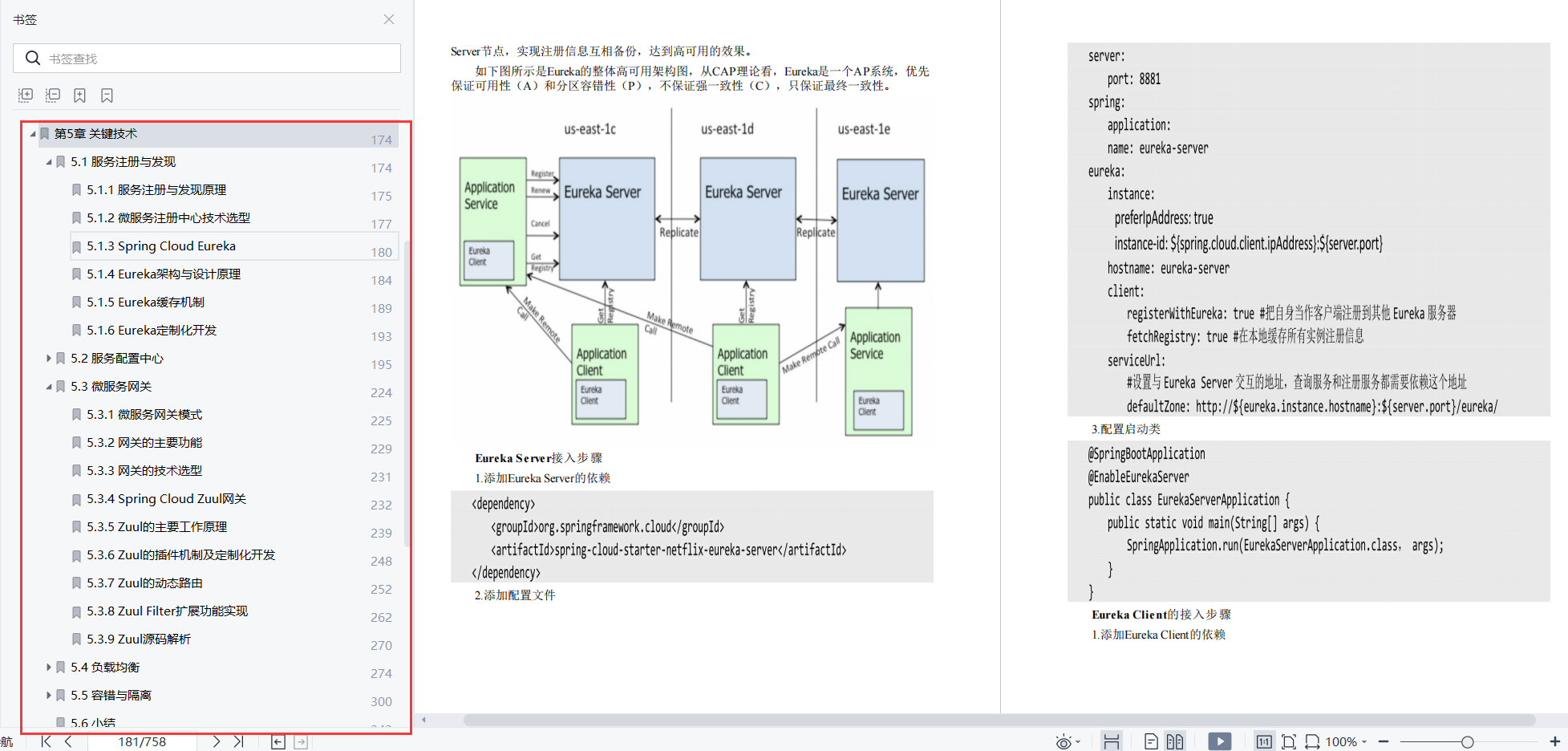Open bookmark 5.3.7 Zuul的动态路由
Screen dimensions: 1568x751
[x=144, y=583]
